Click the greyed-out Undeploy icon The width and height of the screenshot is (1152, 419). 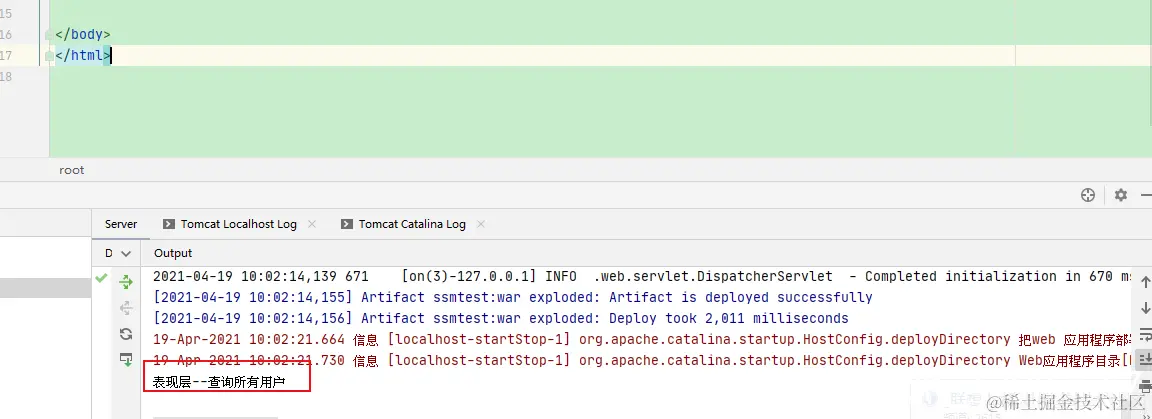pos(126,307)
